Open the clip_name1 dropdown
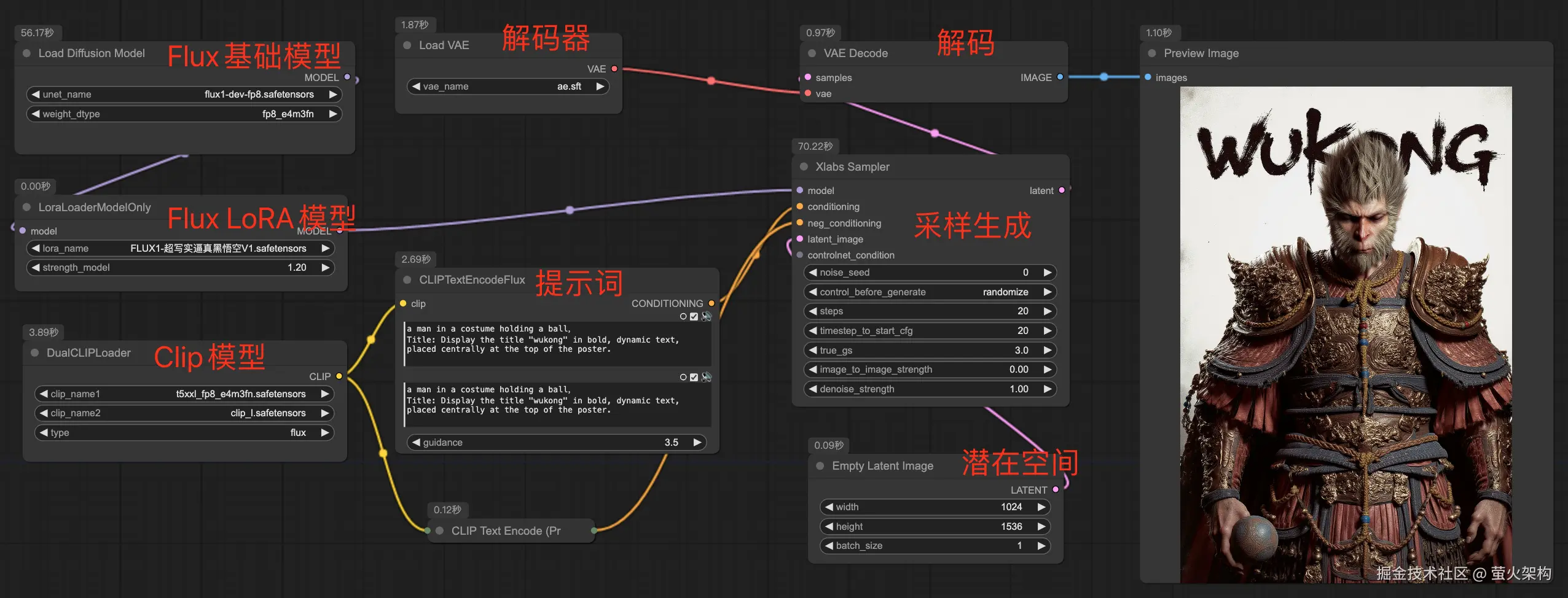The width and height of the screenshot is (1568, 598). (x=184, y=394)
